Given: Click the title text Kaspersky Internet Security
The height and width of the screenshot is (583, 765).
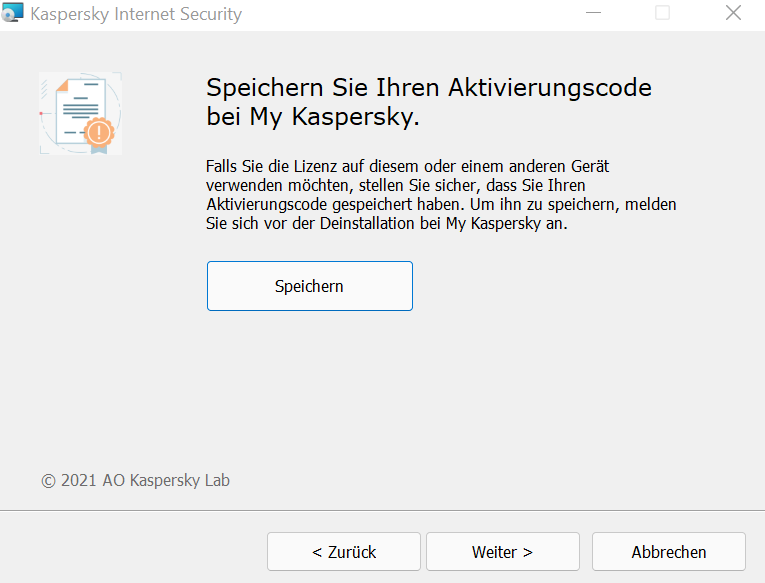Looking at the screenshot, I should (x=136, y=15).
